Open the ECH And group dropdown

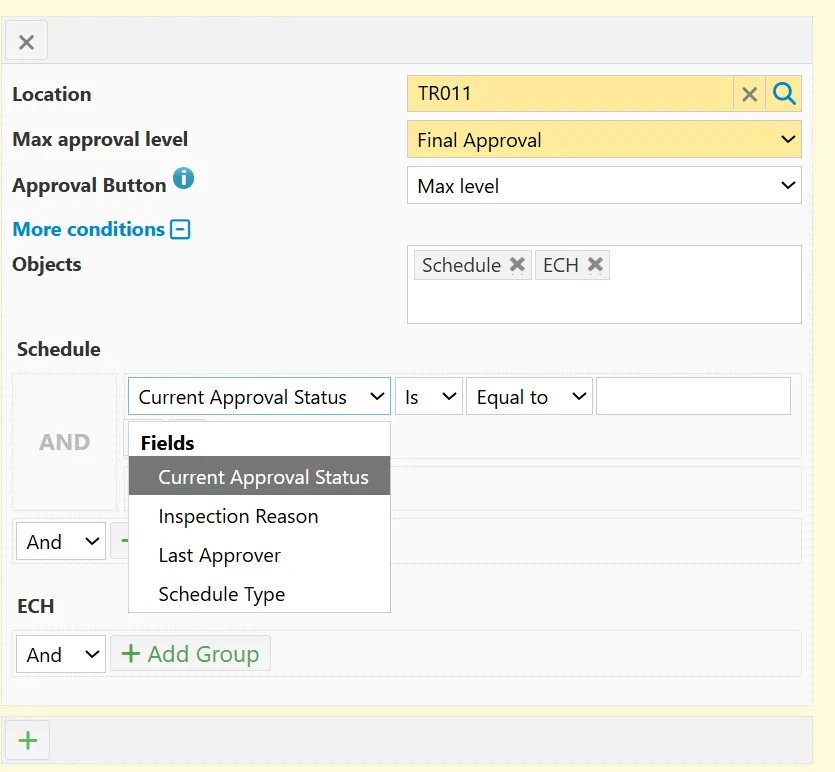coord(61,654)
